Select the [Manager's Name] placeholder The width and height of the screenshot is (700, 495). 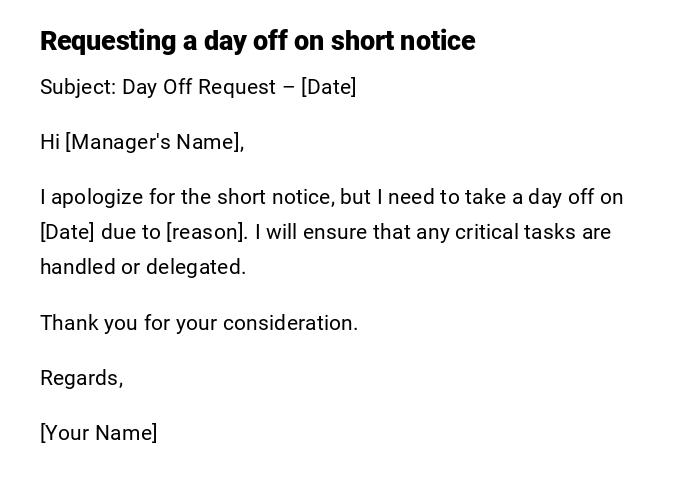[x=154, y=142]
